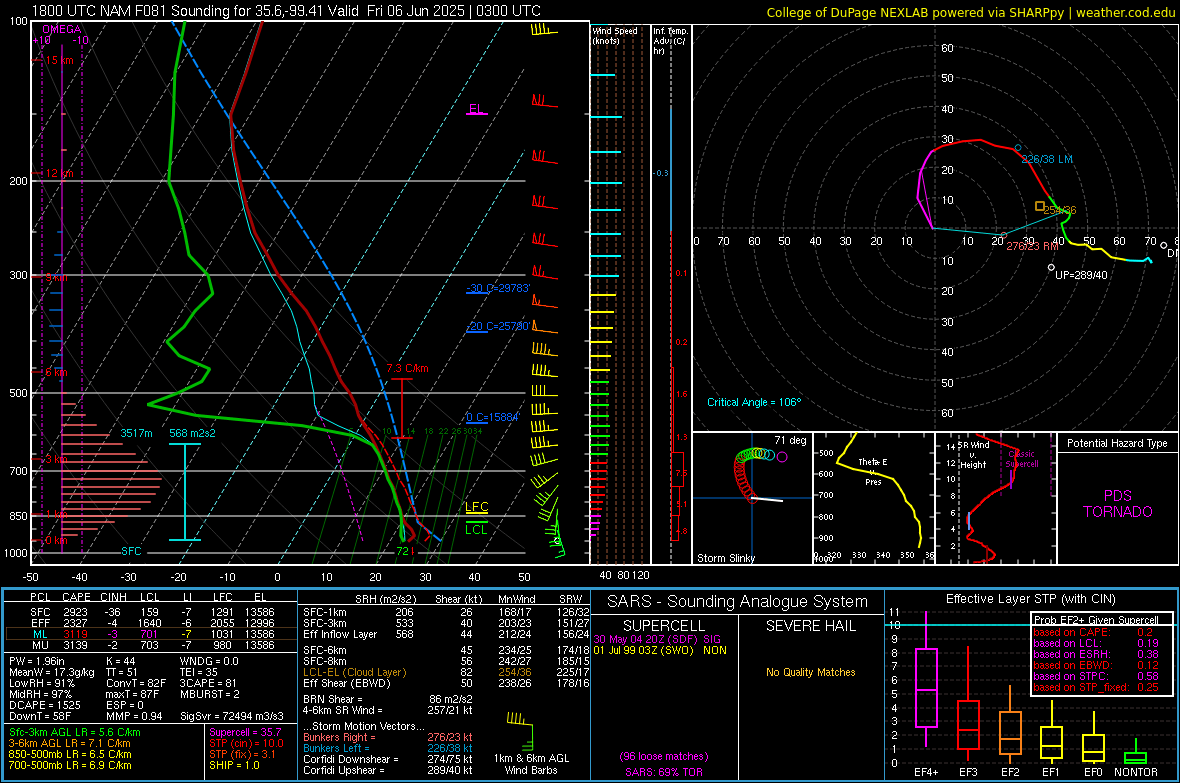Select the cyan "3517m" label

(136, 433)
